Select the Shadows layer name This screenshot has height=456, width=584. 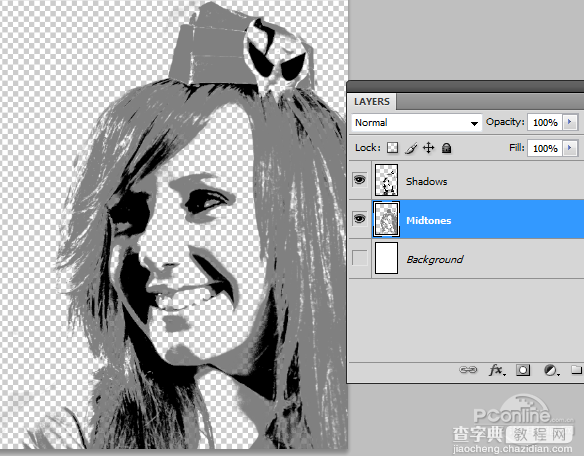pyautogui.click(x=426, y=181)
